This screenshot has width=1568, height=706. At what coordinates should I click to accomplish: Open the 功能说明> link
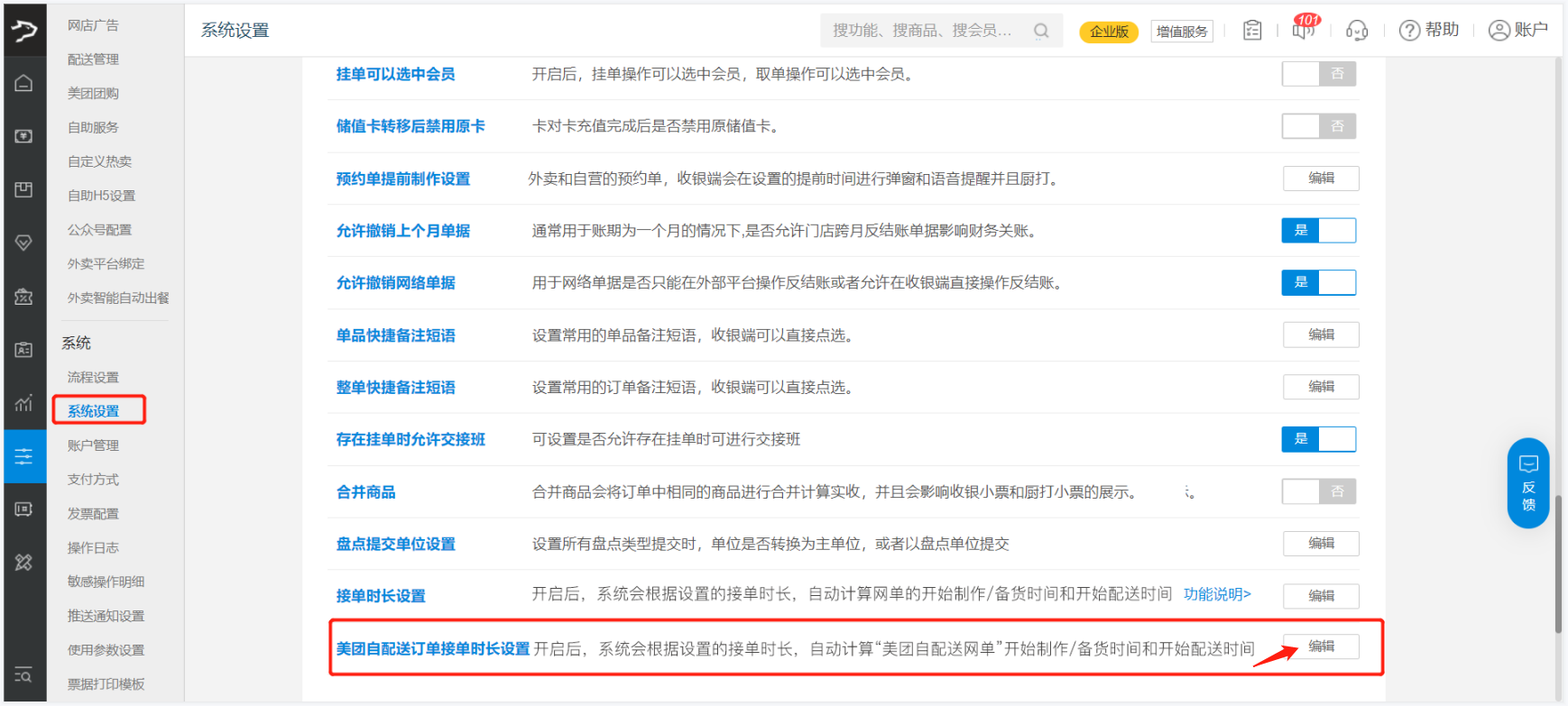pyautogui.click(x=1217, y=594)
